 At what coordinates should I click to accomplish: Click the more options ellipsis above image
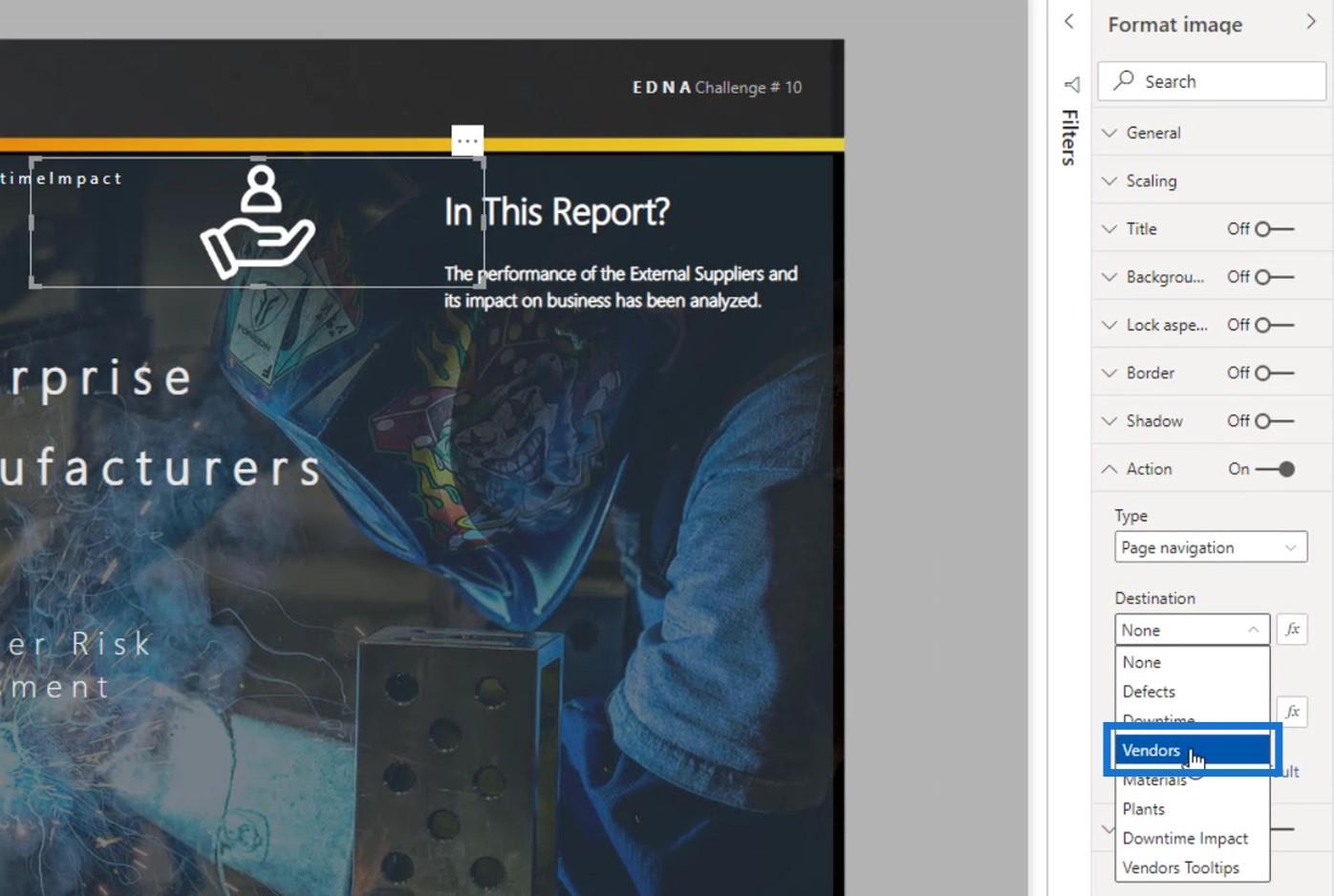pyautogui.click(x=467, y=140)
